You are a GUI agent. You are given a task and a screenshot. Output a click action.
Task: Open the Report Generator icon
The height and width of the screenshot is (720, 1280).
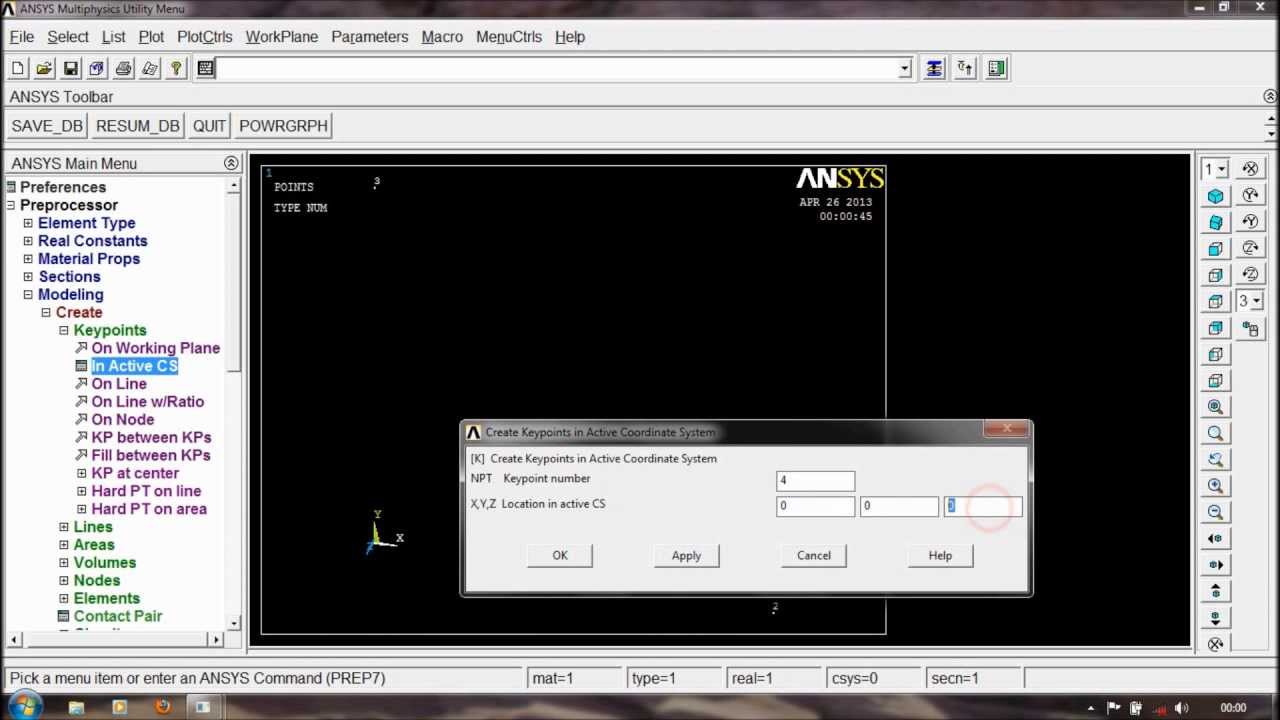click(x=150, y=68)
